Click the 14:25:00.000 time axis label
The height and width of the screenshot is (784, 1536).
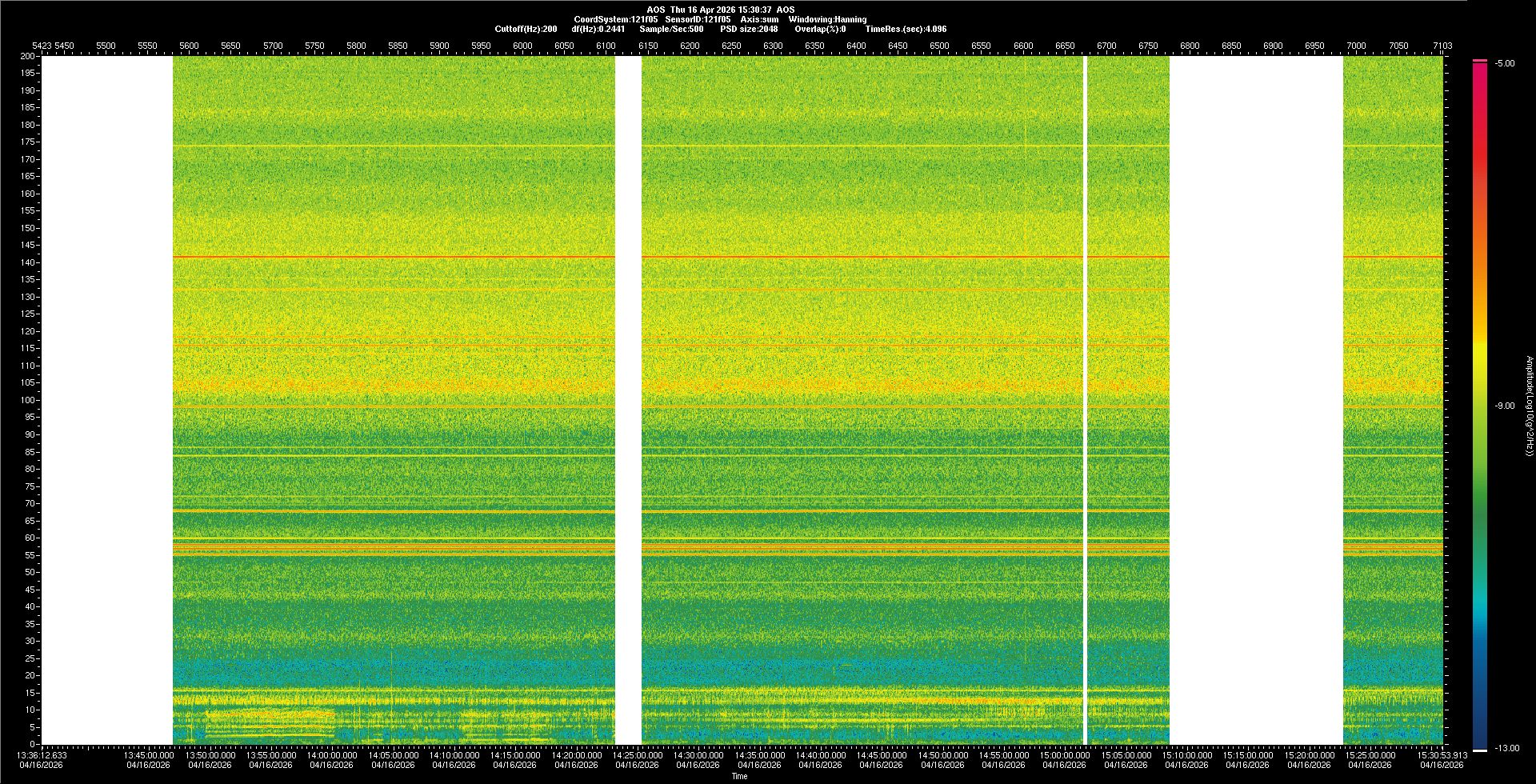coord(637,755)
